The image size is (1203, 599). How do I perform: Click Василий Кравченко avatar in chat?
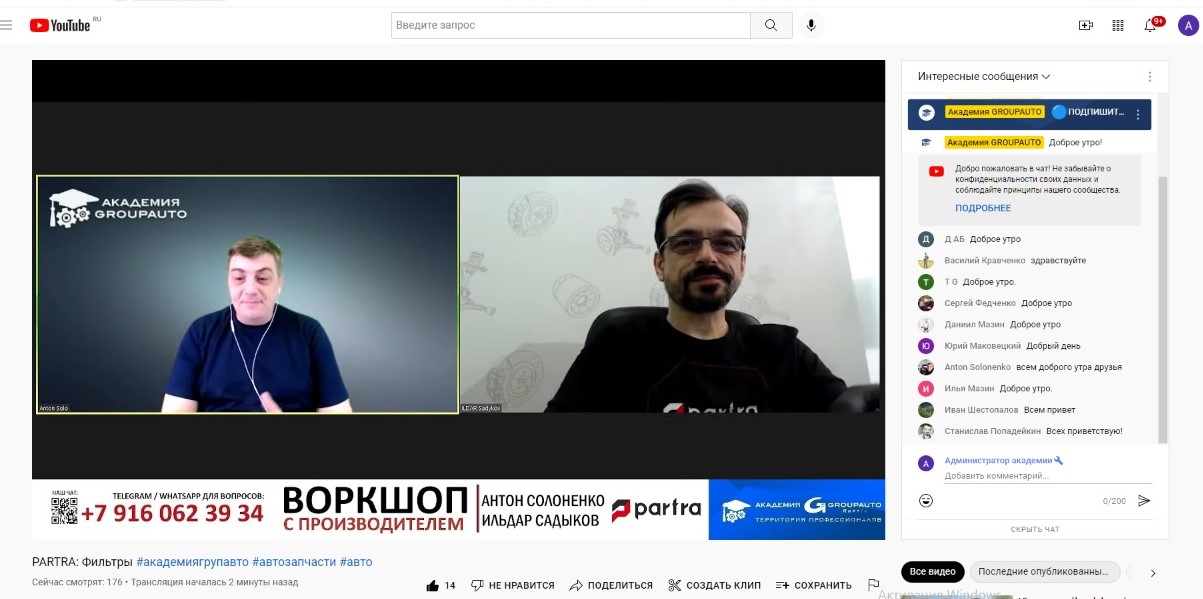926,260
